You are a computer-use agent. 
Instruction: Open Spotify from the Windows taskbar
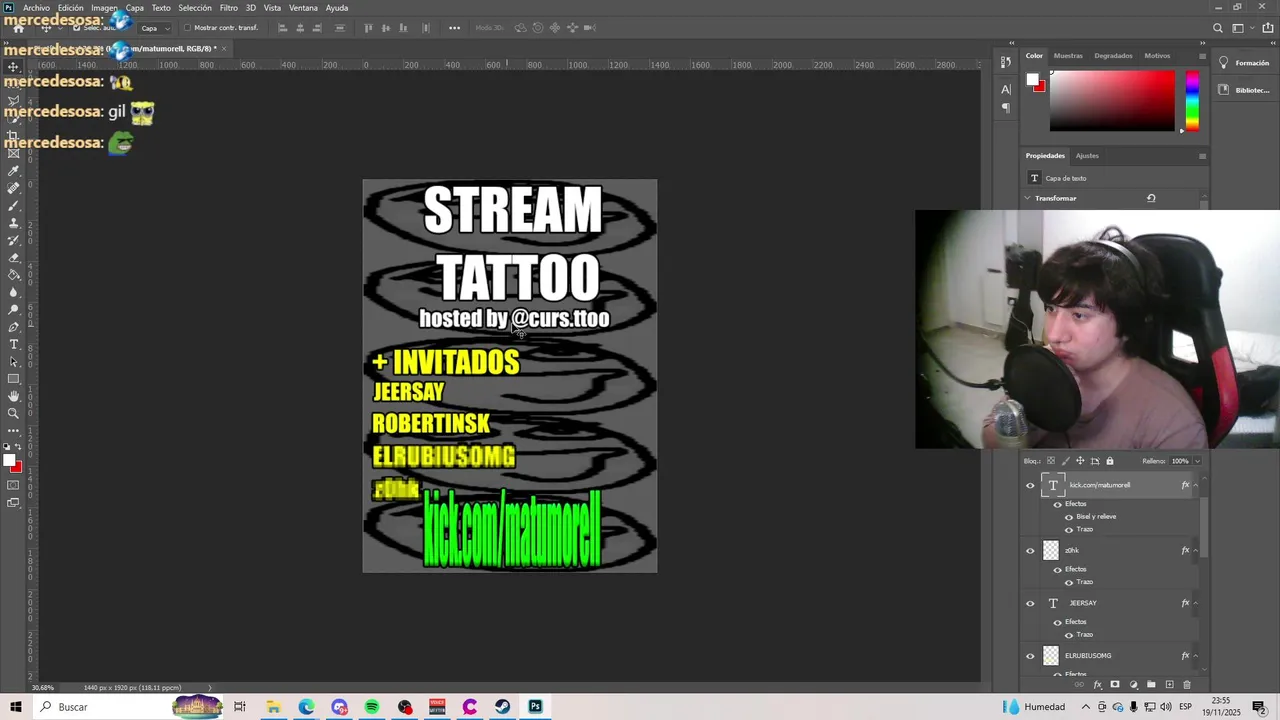click(372, 707)
